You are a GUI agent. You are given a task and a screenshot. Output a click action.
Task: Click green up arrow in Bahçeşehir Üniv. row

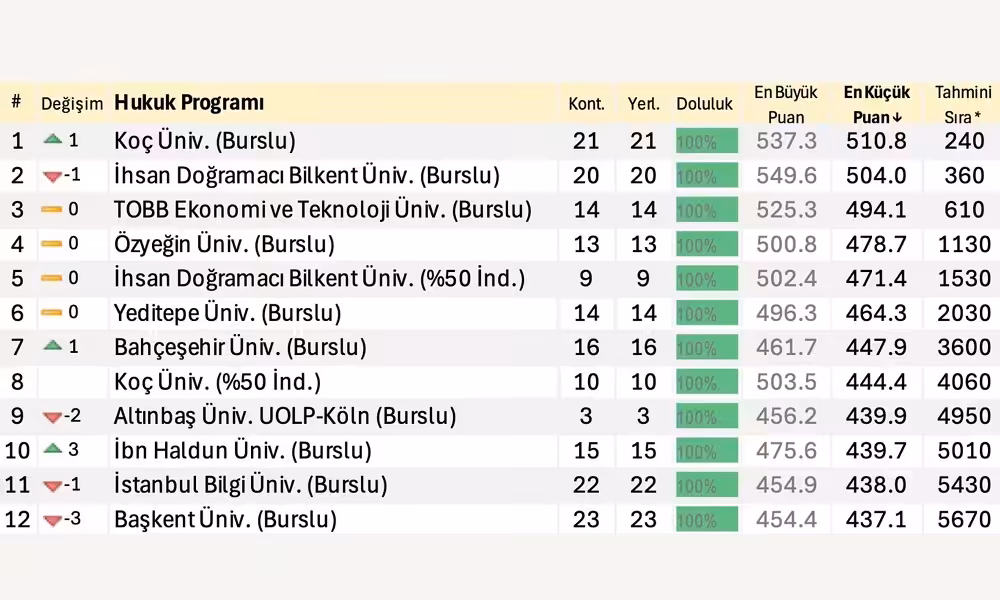pyautogui.click(x=53, y=346)
